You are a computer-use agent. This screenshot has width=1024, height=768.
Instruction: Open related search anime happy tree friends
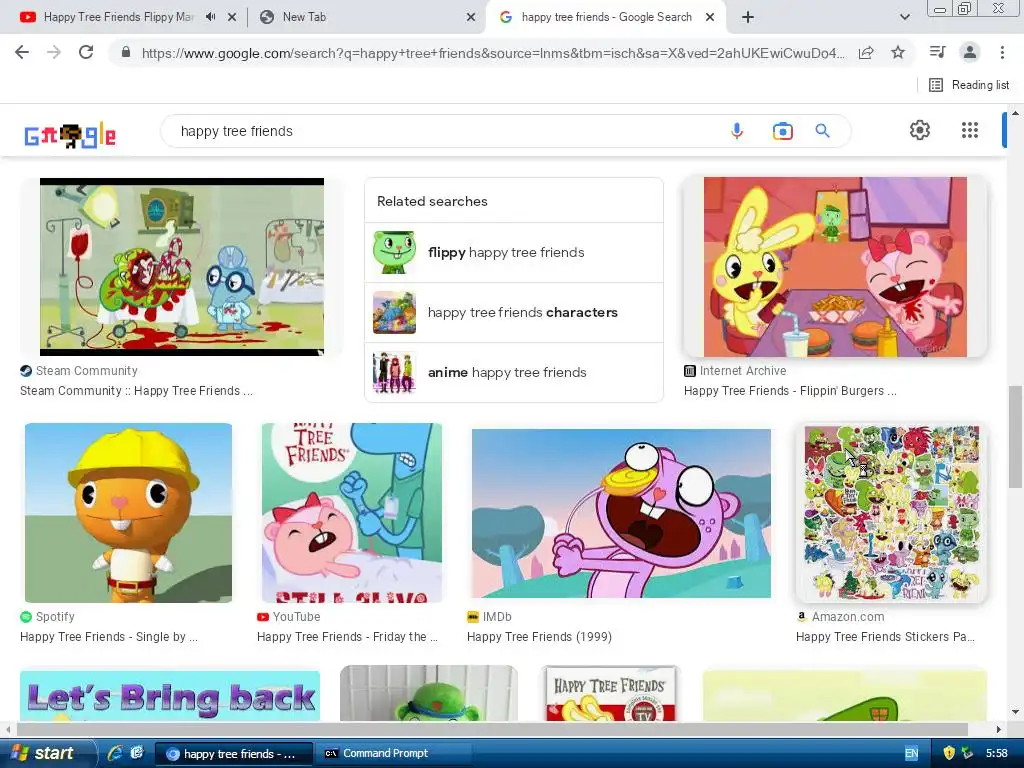point(514,372)
